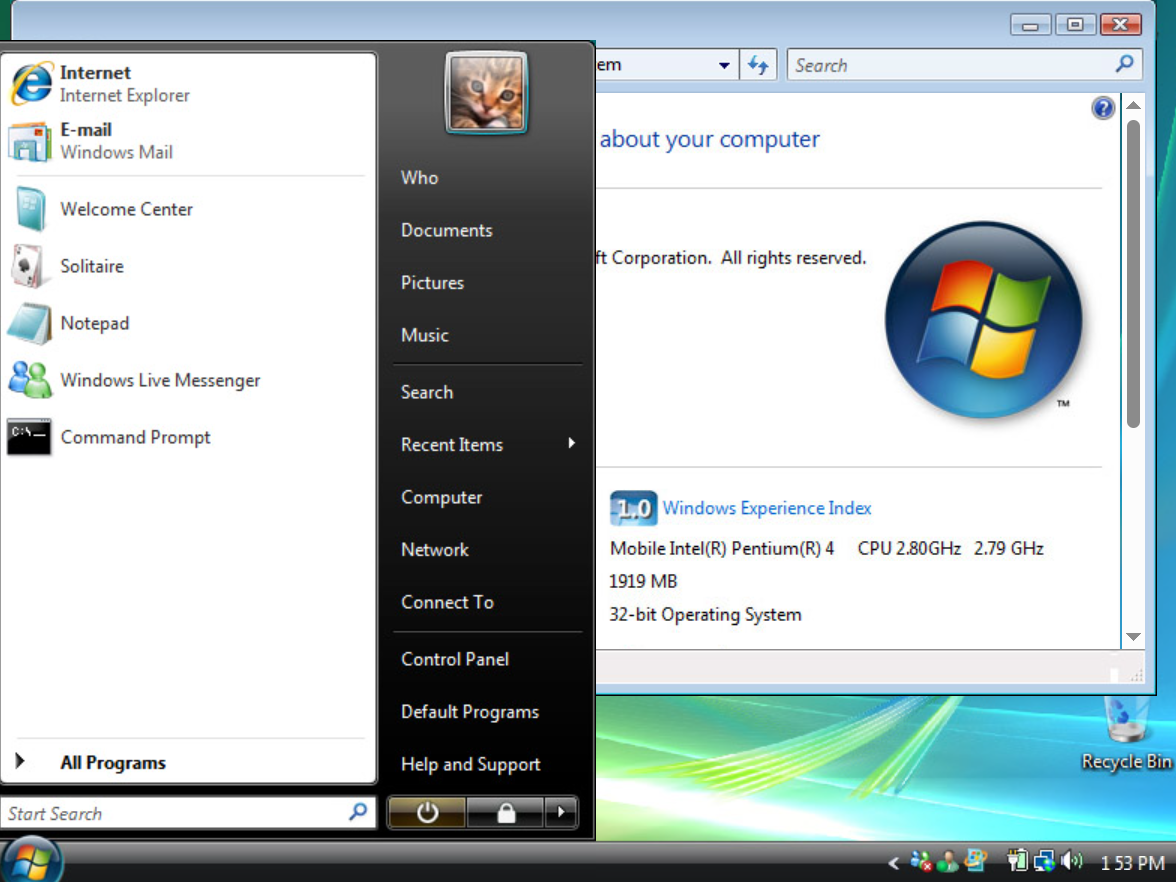This screenshot has width=1176, height=882.
Task: Click the Windows Start orb
Action: [x=32, y=860]
